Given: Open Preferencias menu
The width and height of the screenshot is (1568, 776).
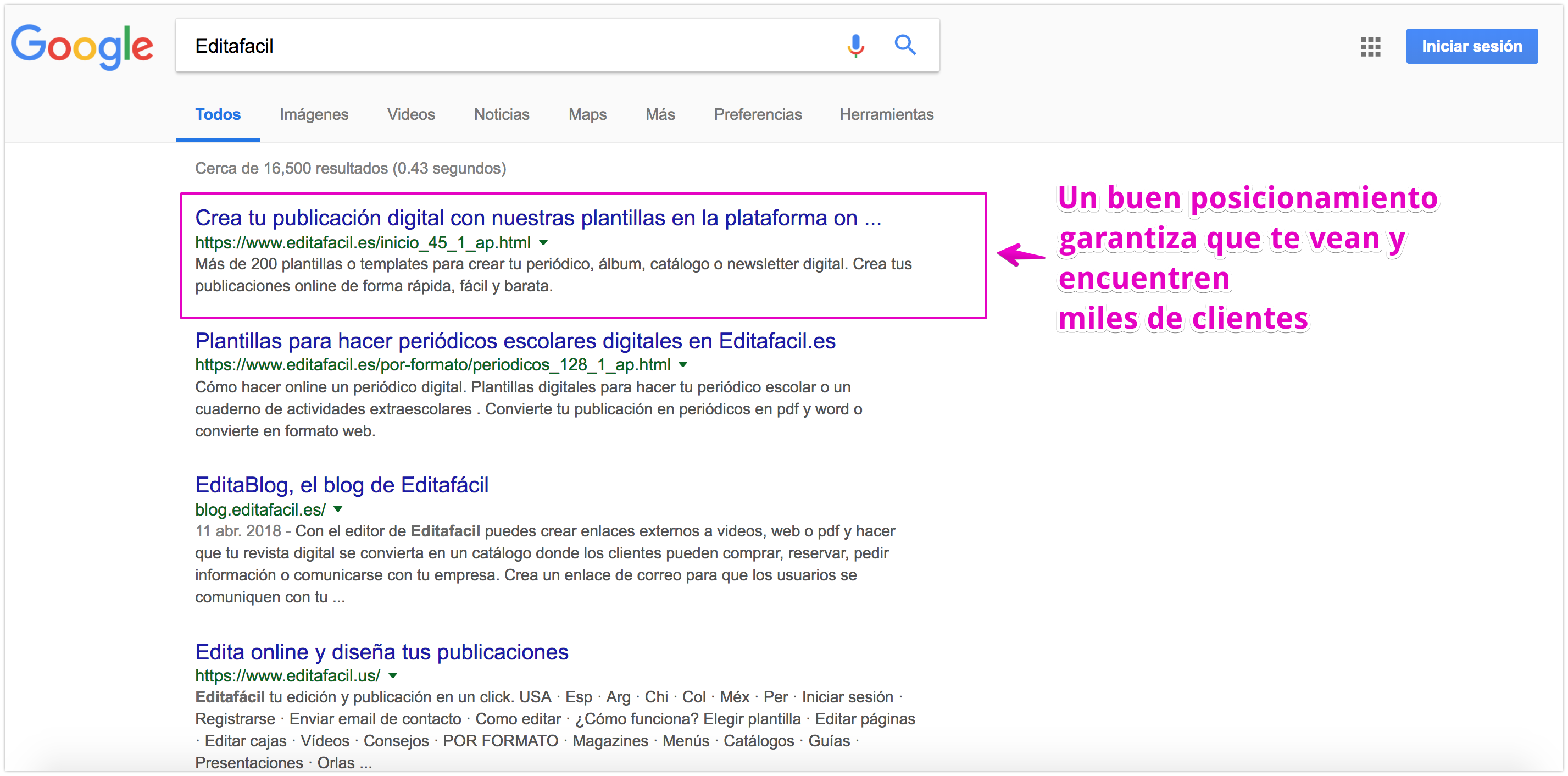Looking at the screenshot, I should [x=757, y=114].
